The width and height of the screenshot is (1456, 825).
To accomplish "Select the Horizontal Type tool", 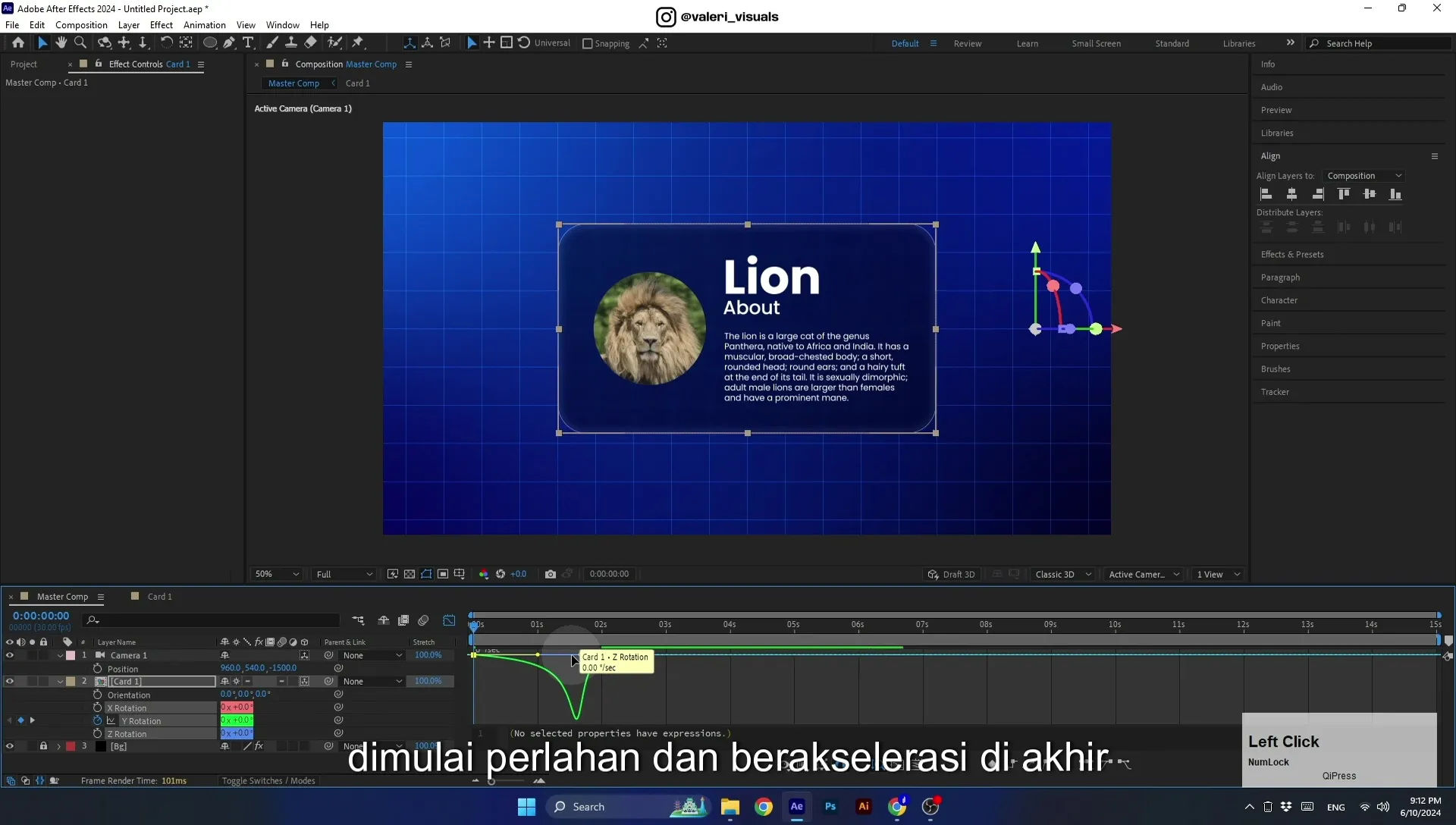I will coord(248,43).
